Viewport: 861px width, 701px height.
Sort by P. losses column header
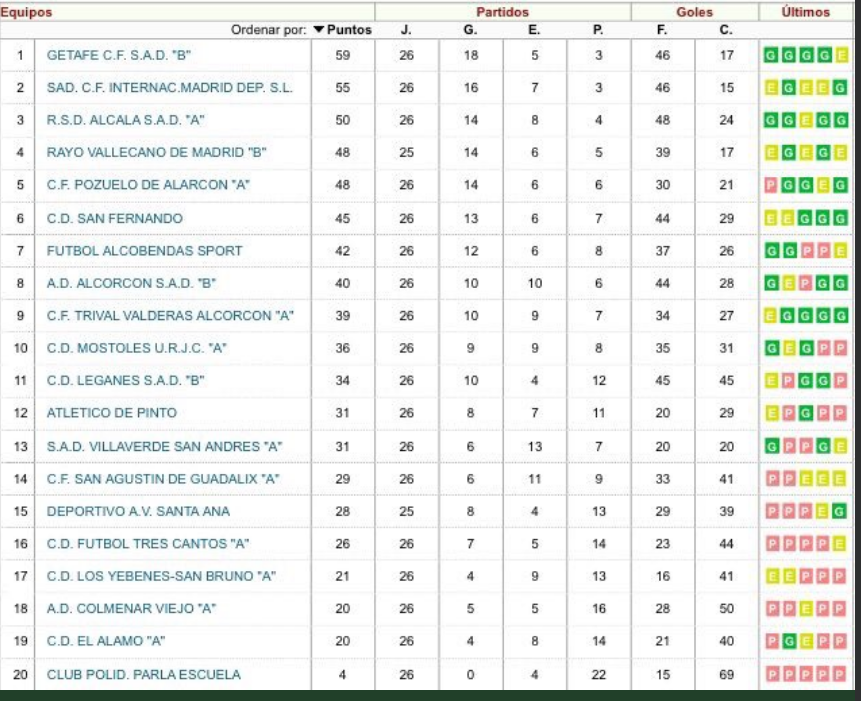click(598, 30)
